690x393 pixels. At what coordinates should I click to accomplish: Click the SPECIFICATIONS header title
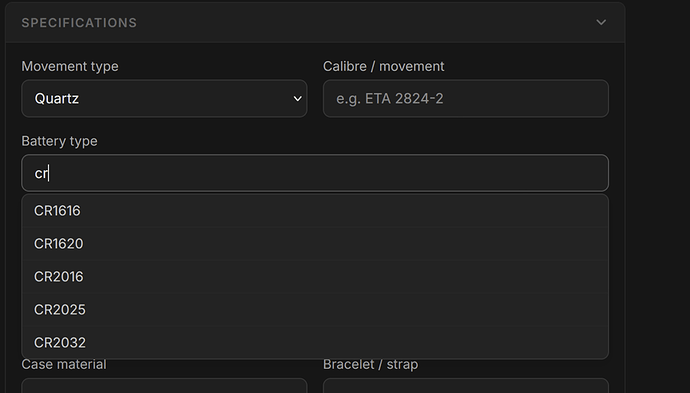pos(79,23)
